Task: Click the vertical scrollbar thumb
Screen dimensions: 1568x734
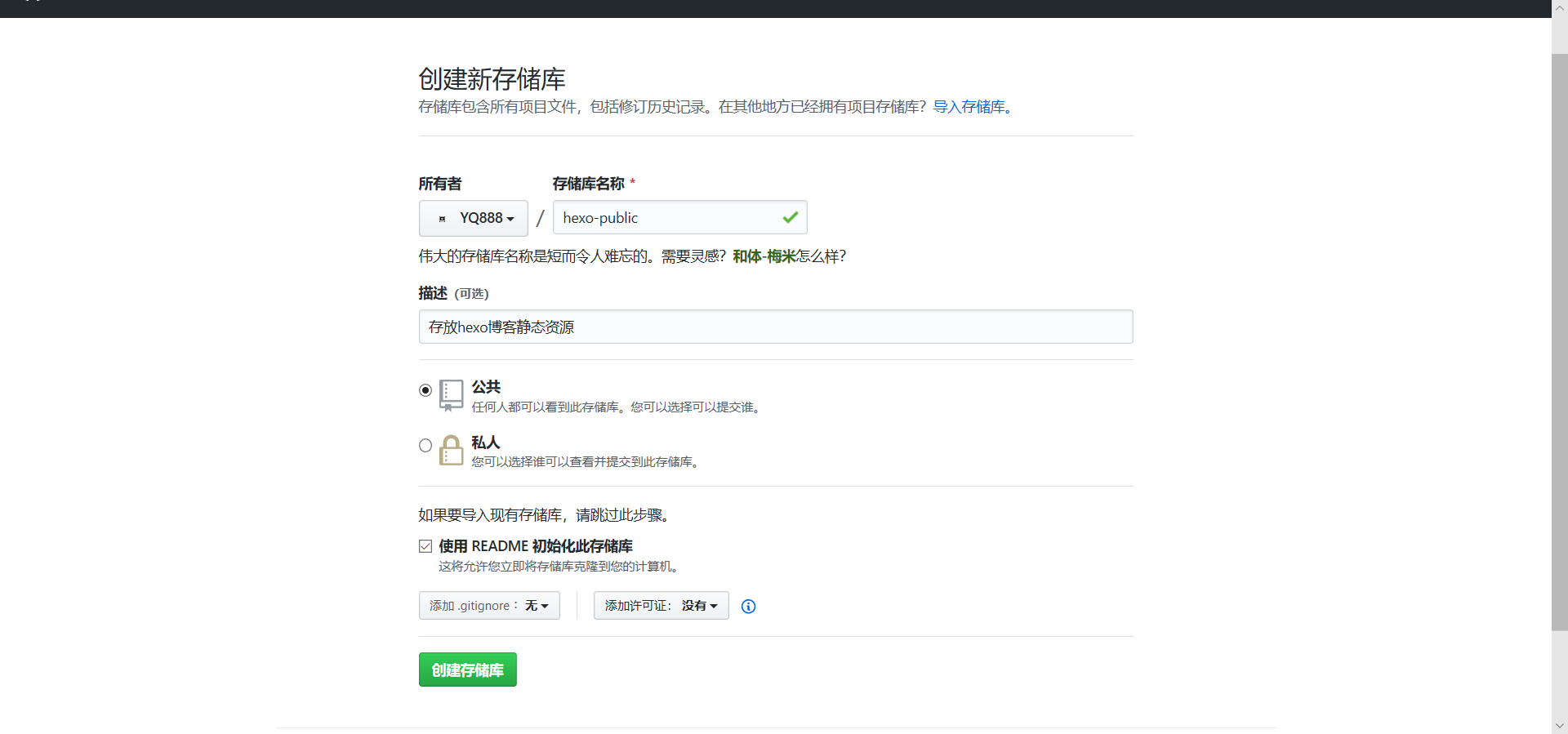Action: [x=1560, y=342]
